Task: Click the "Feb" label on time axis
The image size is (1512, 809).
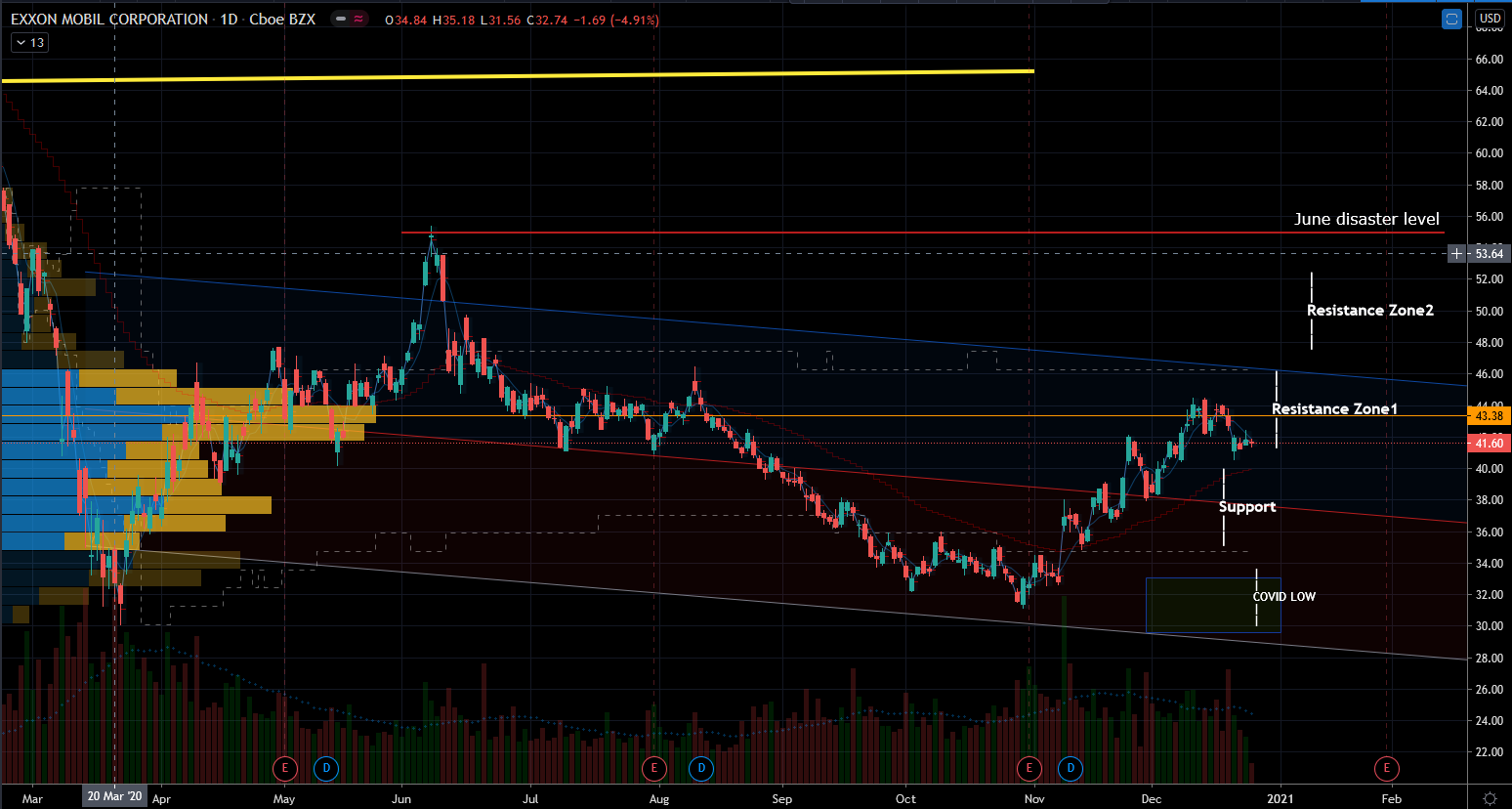Action: point(1392,799)
